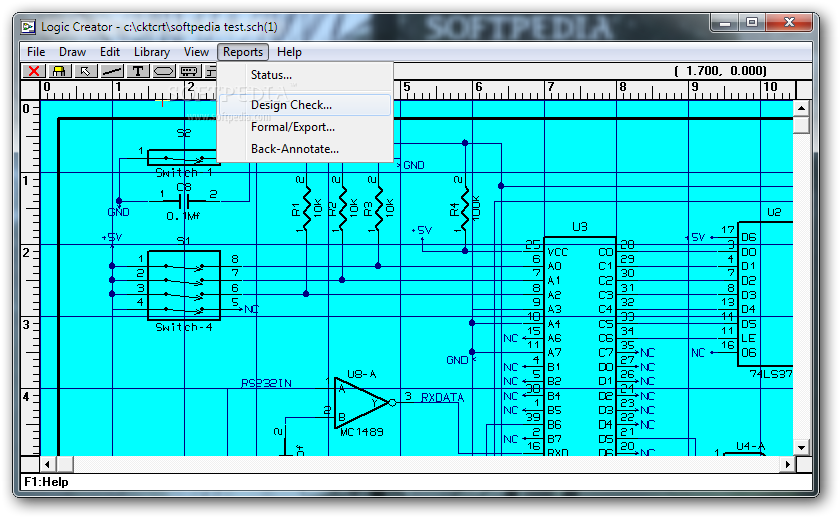
Task: Choose Formal/Export... menu entry
Action: (x=305, y=127)
